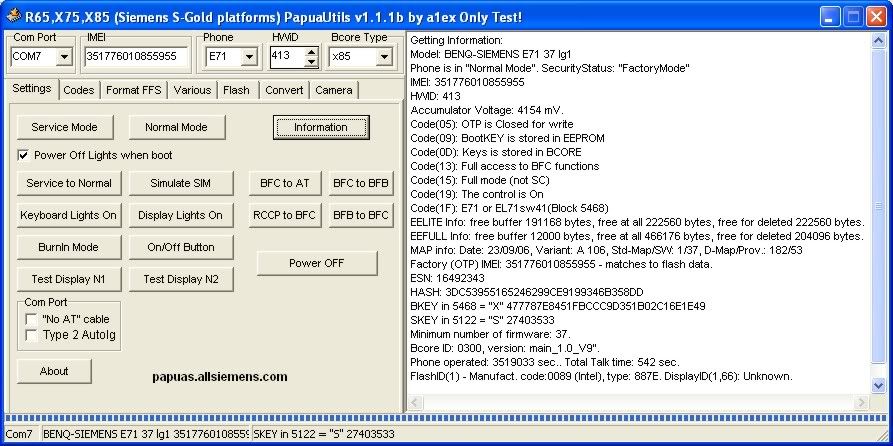This screenshot has width=893, height=446.
Task: Switch to the Camera tab
Action: point(334,90)
